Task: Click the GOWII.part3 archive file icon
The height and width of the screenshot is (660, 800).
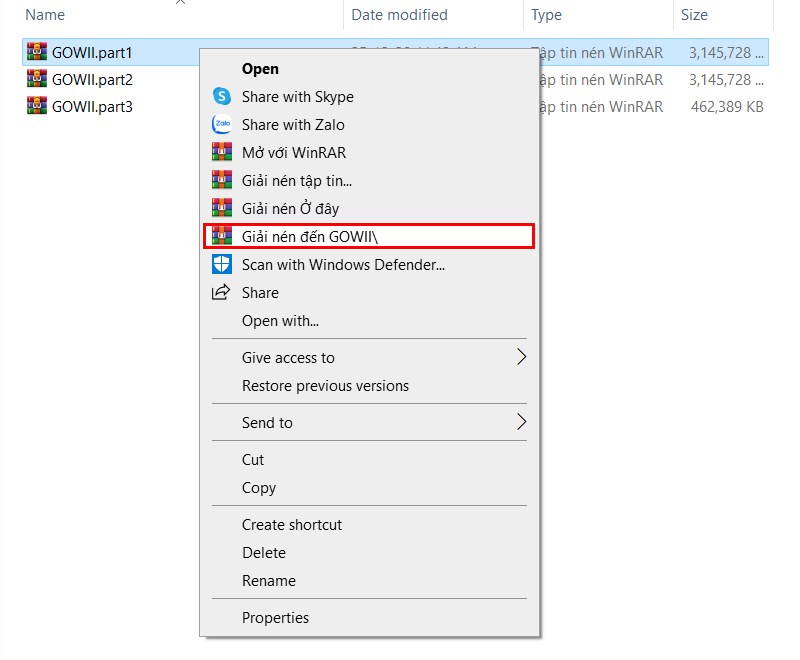Action: pyautogui.click(x=38, y=107)
